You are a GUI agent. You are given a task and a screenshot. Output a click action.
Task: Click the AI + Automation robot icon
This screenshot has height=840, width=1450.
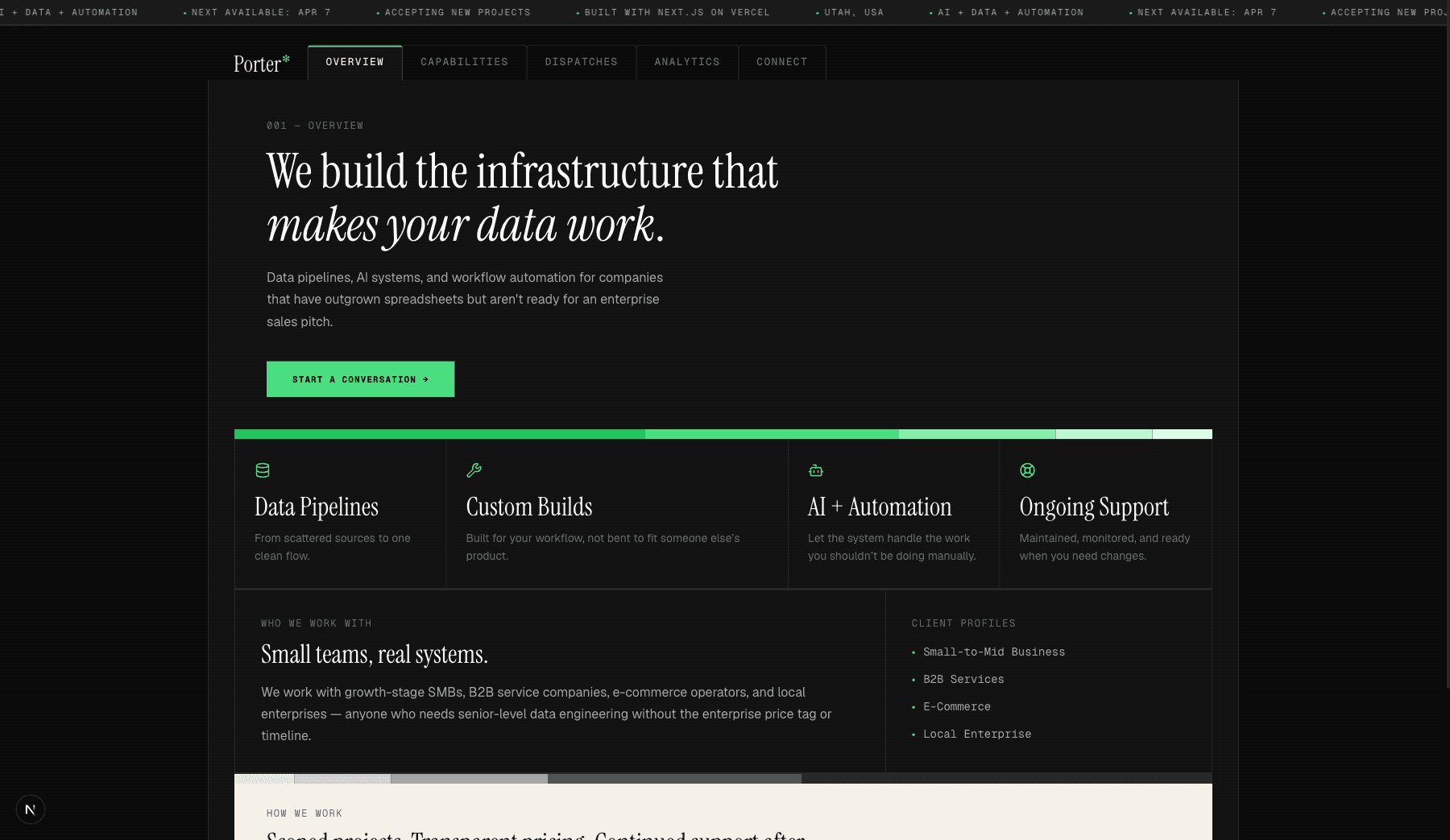pyautogui.click(x=816, y=470)
